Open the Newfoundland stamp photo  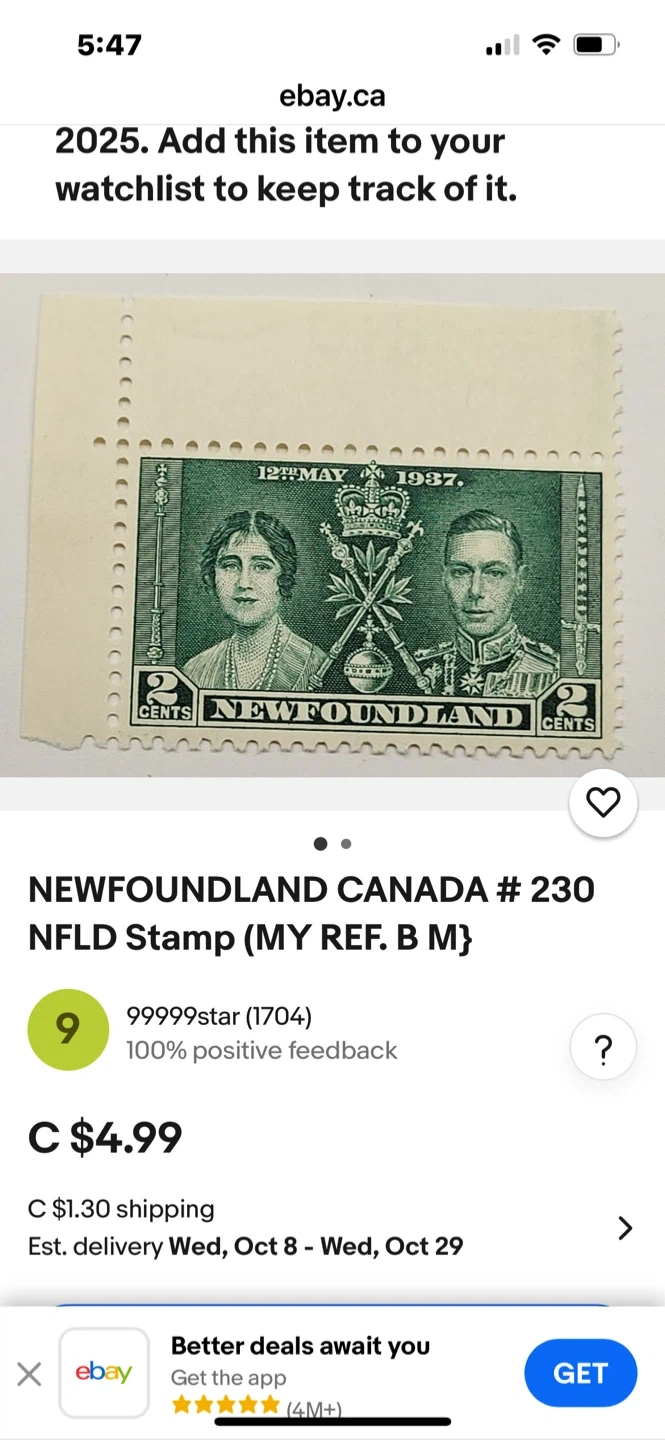[x=332, y=525]
